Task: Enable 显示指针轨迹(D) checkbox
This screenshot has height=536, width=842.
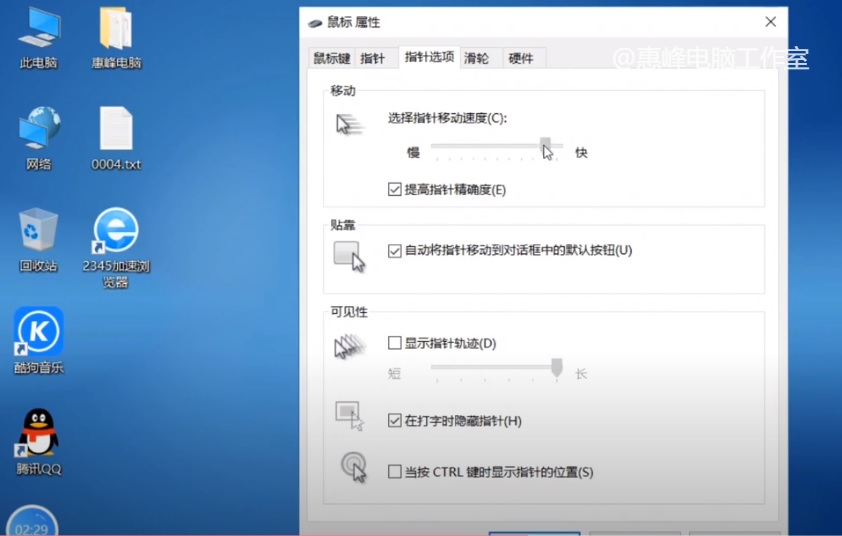Action: click(x=395, y=343)
